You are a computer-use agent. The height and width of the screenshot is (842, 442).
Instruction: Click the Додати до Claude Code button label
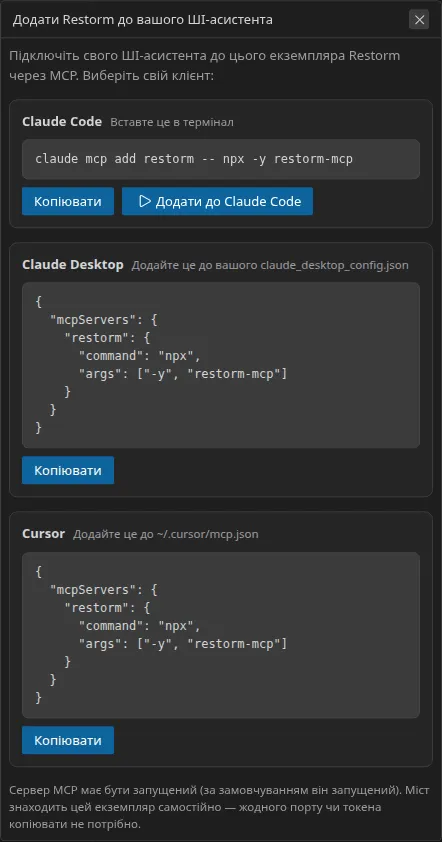[228, 201]
